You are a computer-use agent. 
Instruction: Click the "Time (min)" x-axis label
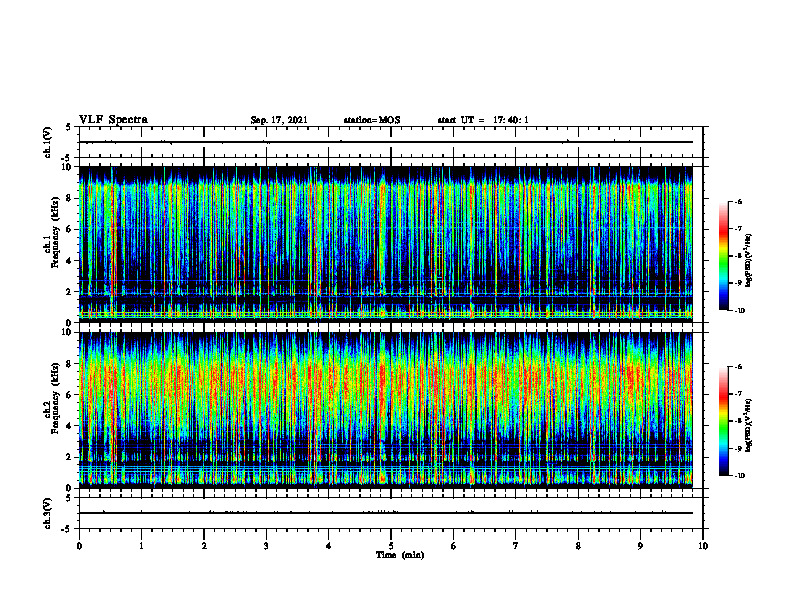(x=400, y=555)
